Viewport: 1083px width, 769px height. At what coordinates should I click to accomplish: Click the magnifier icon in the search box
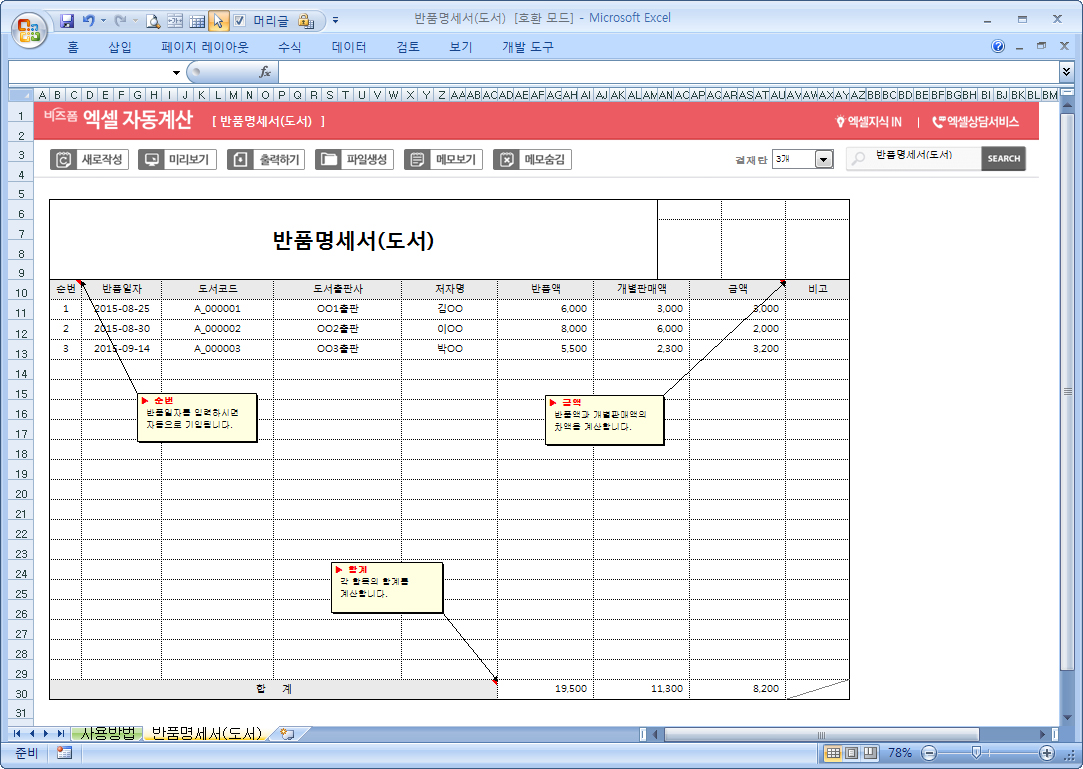[x=858, y=158]
